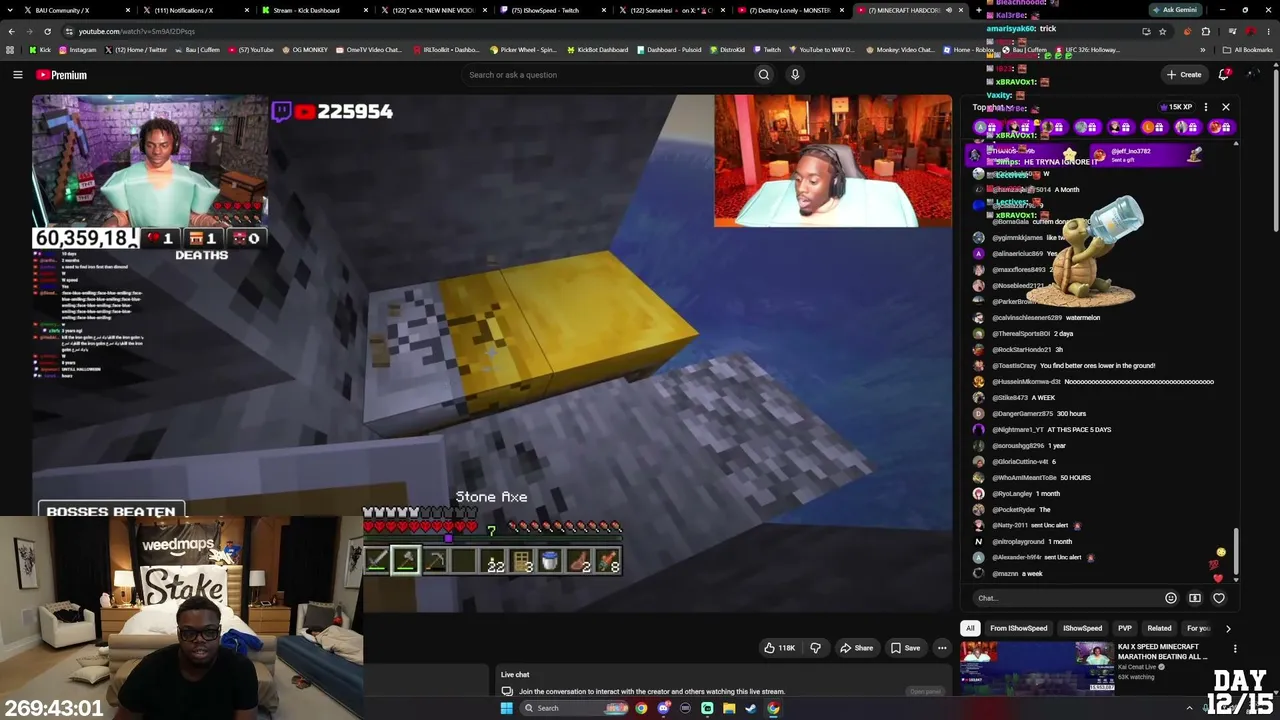Click the YouTube search magnifier button
Viewport: 1280px width, 720px height.
(764, 75)
